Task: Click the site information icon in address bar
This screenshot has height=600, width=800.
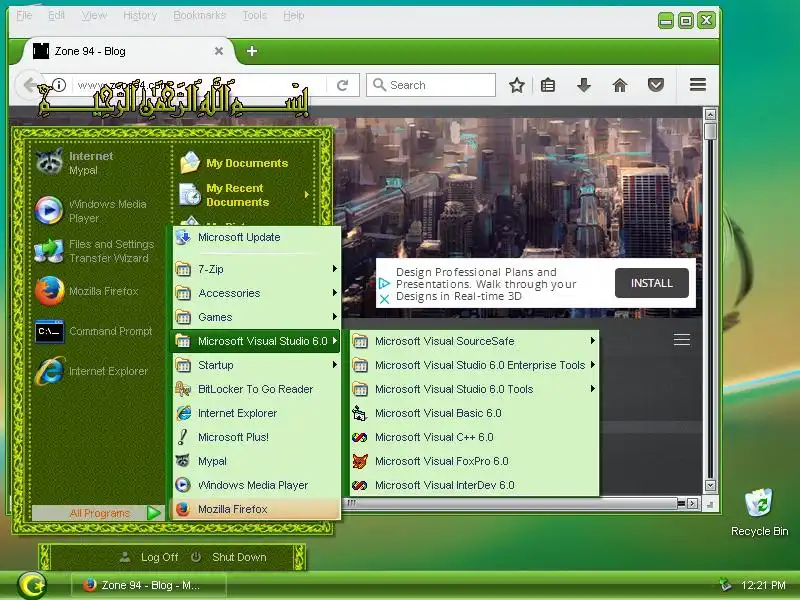Action: 59,85
